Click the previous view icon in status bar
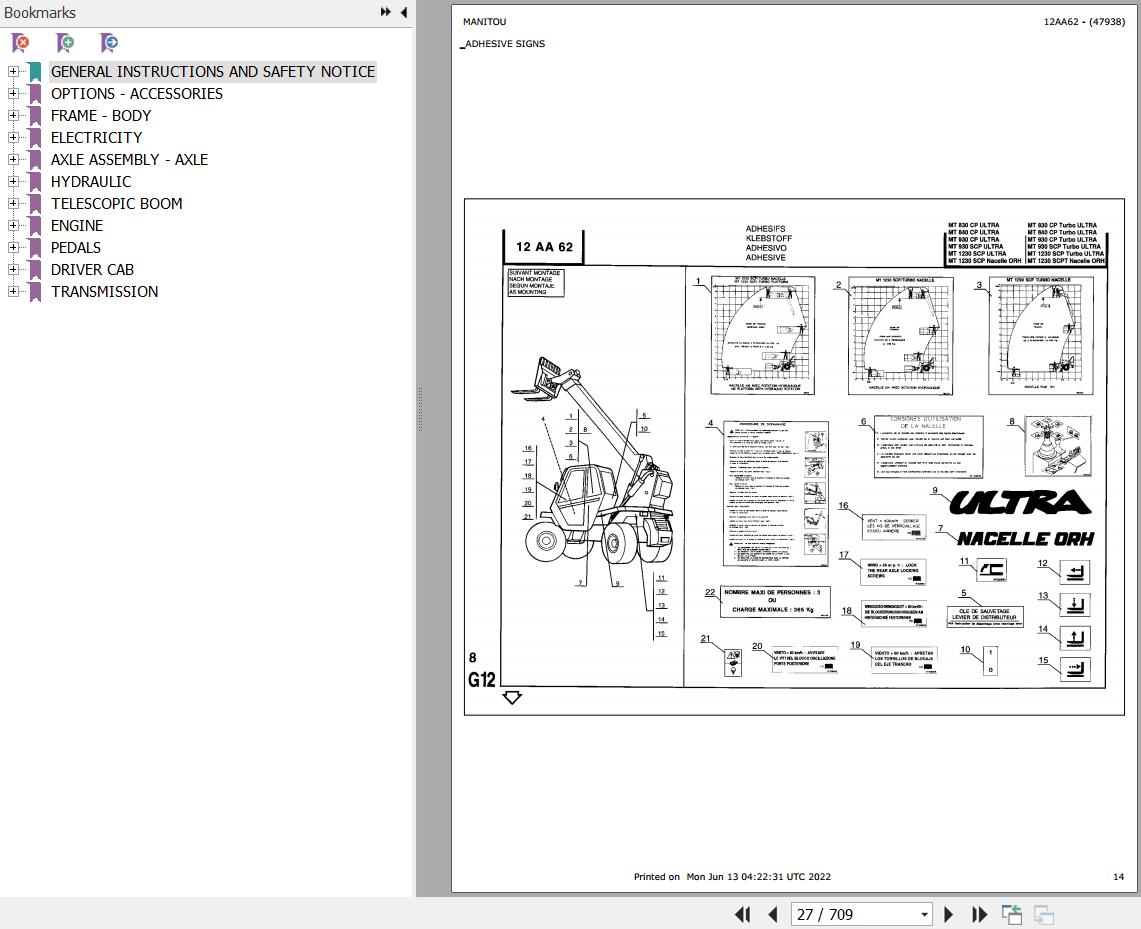This screenshot has width=1141, height=929. pos(1011,914)
